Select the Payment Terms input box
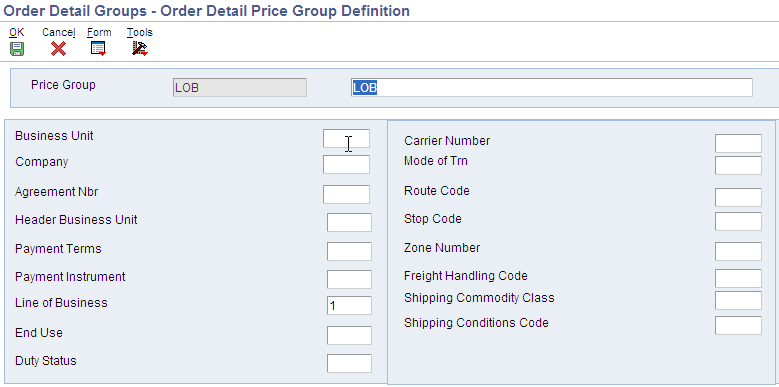779x387 pixels. click(x=349, y=251)
